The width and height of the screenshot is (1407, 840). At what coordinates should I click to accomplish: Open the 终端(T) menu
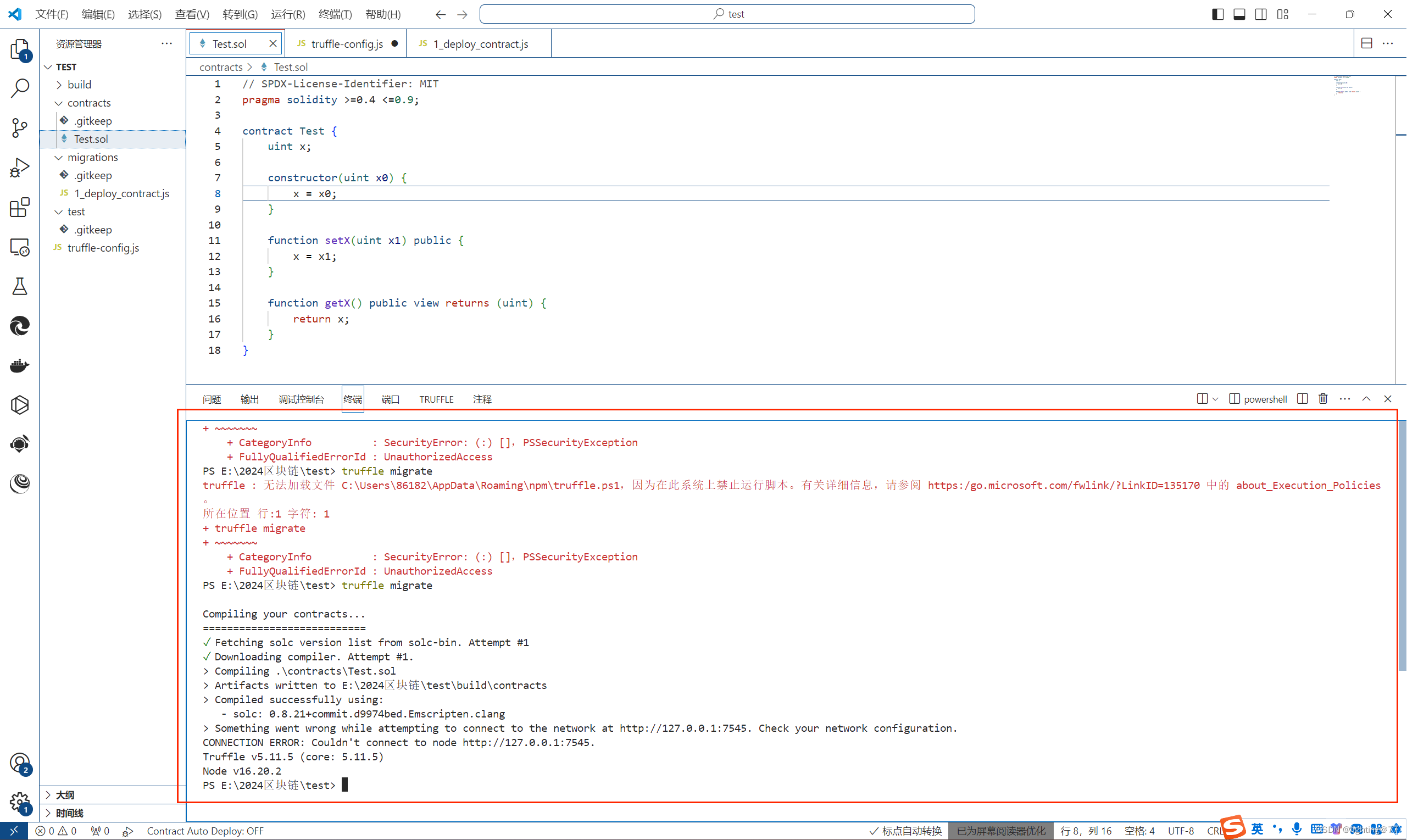coord(335,14)
